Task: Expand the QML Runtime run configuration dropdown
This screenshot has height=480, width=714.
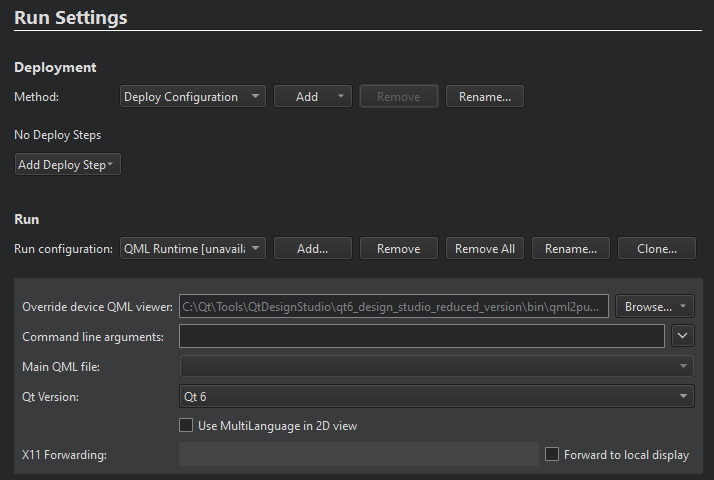Action: pyautogui.click(x=192, y=249)
